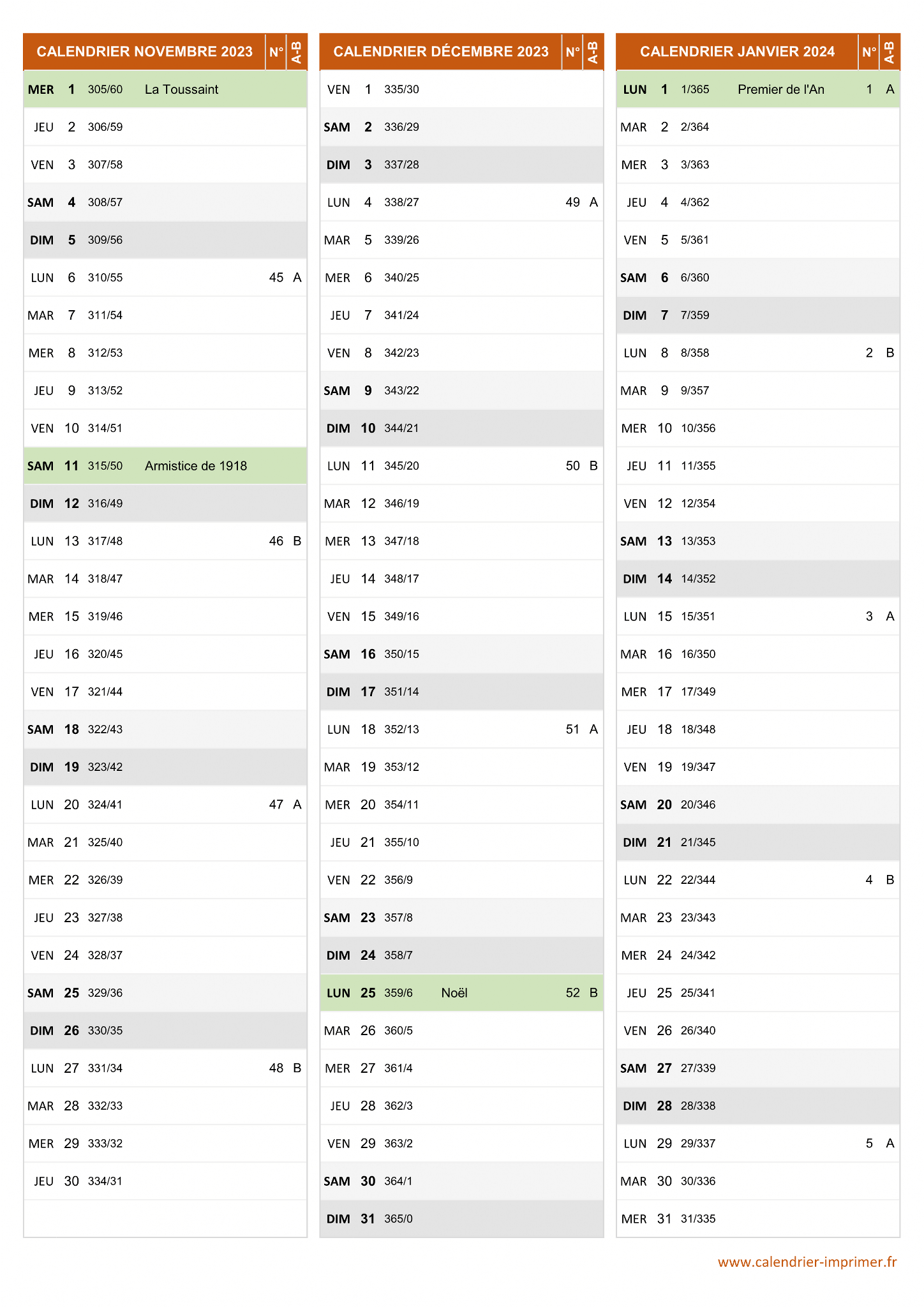Click the La Toussaint holiday row
Image resolution: width=924 pixels, height=1307 pixels.
165,89
